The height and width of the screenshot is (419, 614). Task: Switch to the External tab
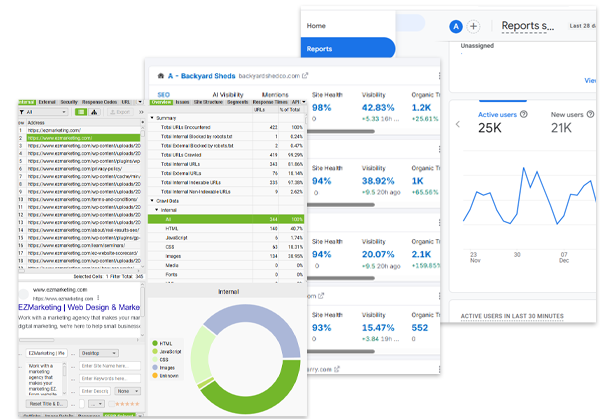[x=47, y=102]
